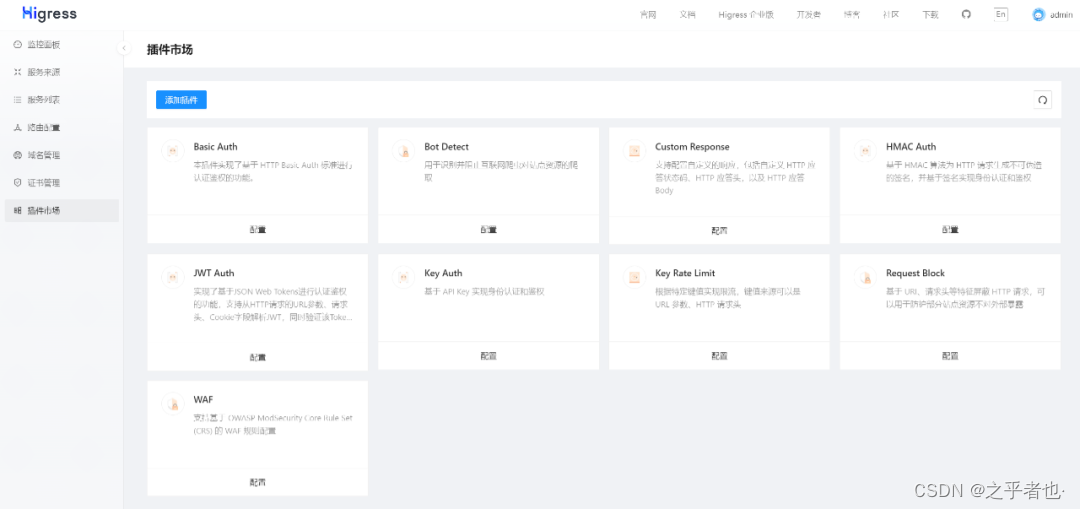This screenshot has width=1080, height=509.
Task: Click the Request Block plugin icon
Action: 865,278
